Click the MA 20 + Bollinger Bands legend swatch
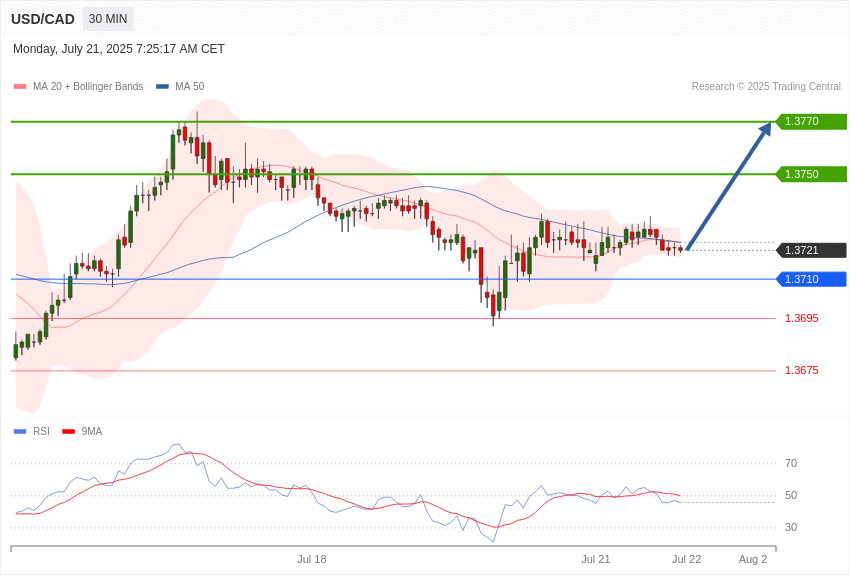Viewport: 850px width, 576px height. click(20, 87)
